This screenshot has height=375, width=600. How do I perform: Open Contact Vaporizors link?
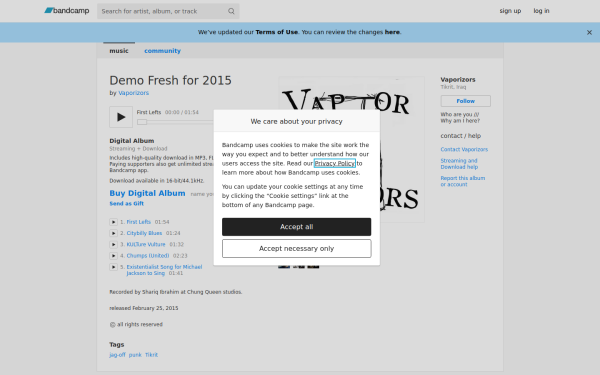click(x=464, y=149)
